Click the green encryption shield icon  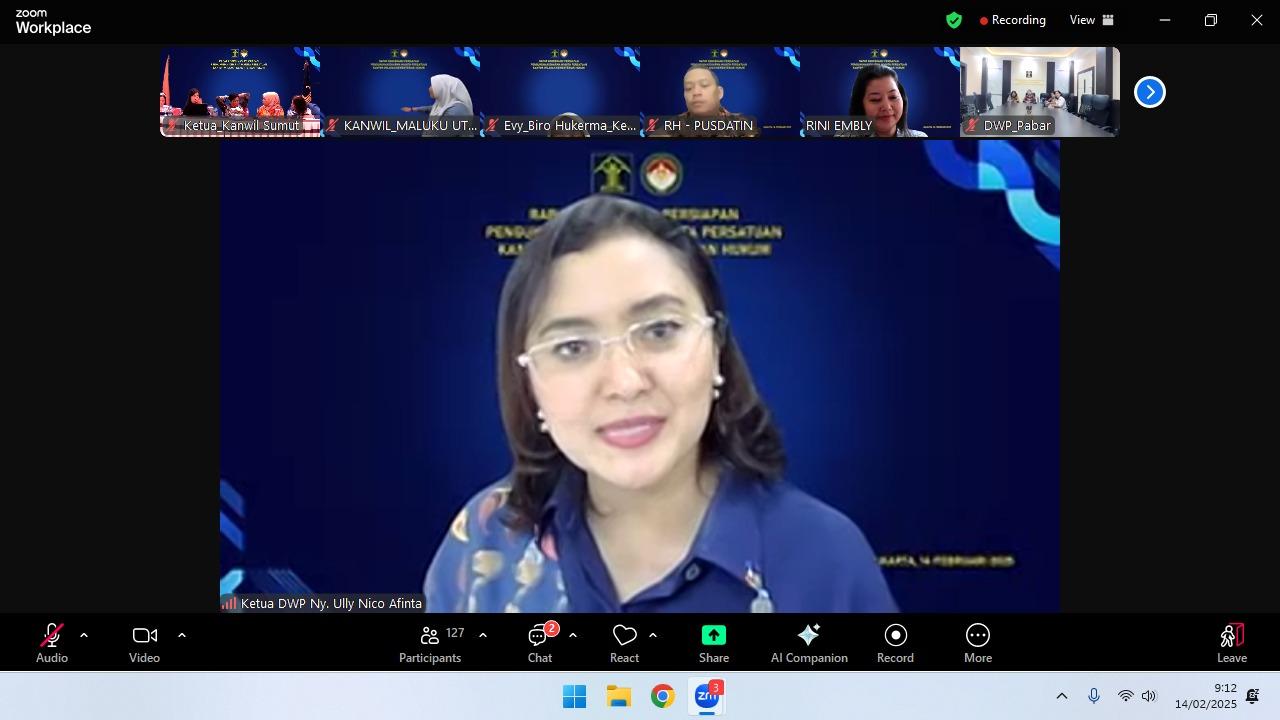click(x=954, y=20)
